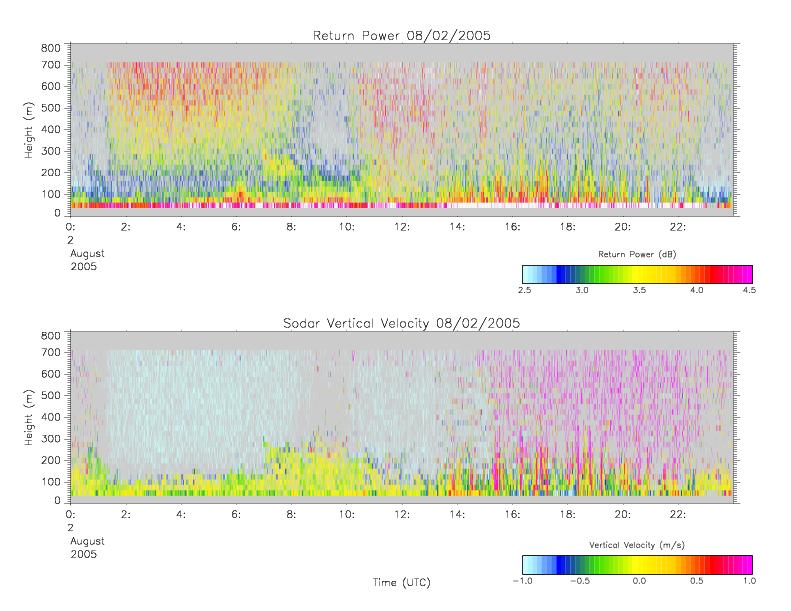Click the 0.5 tick on Vertical Velocity colorbar

tap(697, 581)
